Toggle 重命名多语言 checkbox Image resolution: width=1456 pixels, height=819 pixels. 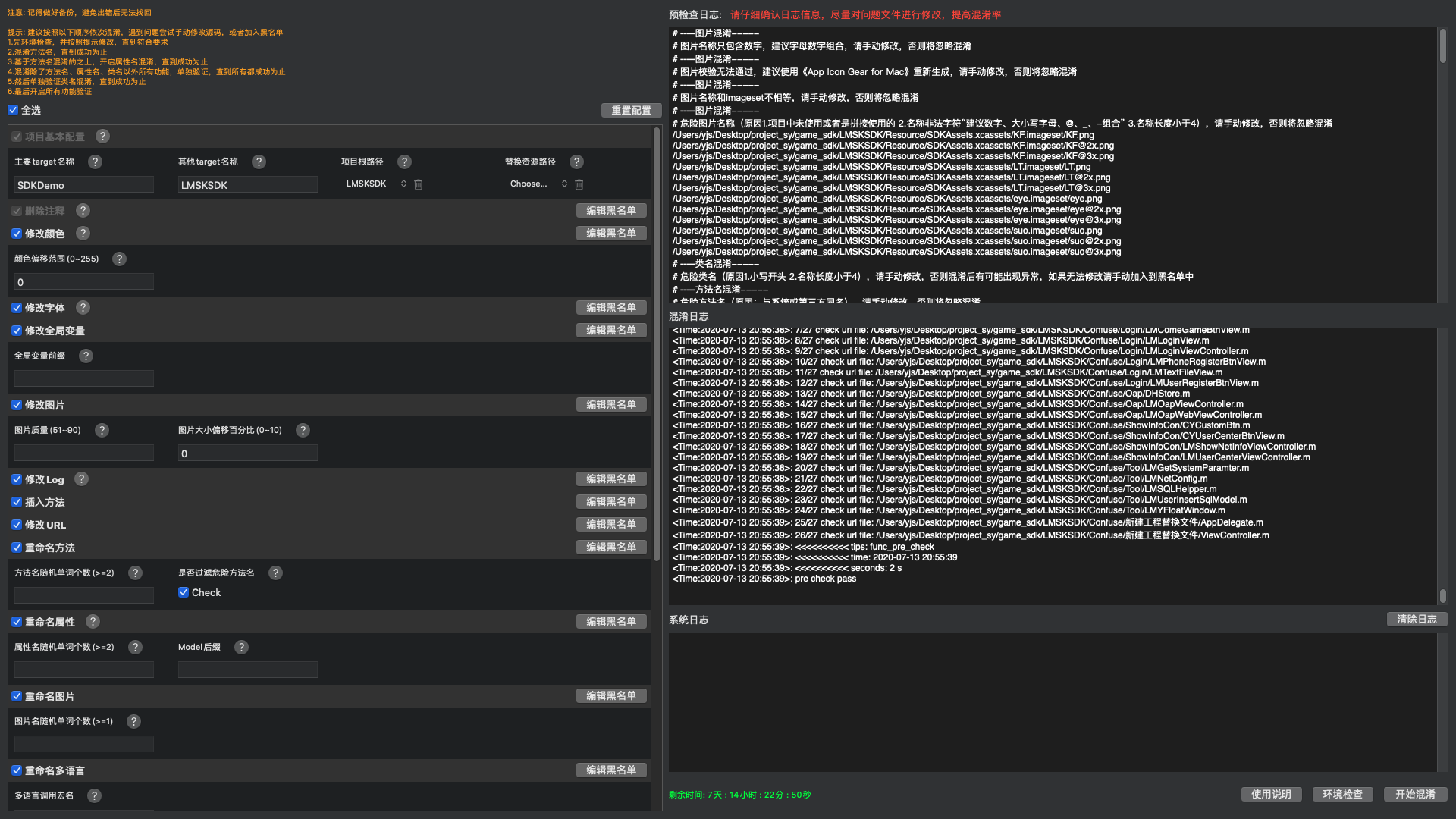[x=17, y=770]
